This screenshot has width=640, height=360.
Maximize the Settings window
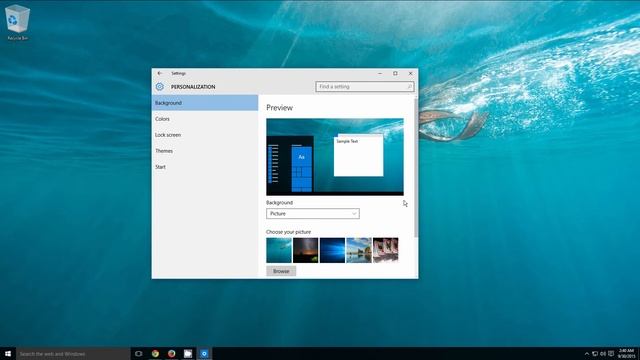click(395, 73)
